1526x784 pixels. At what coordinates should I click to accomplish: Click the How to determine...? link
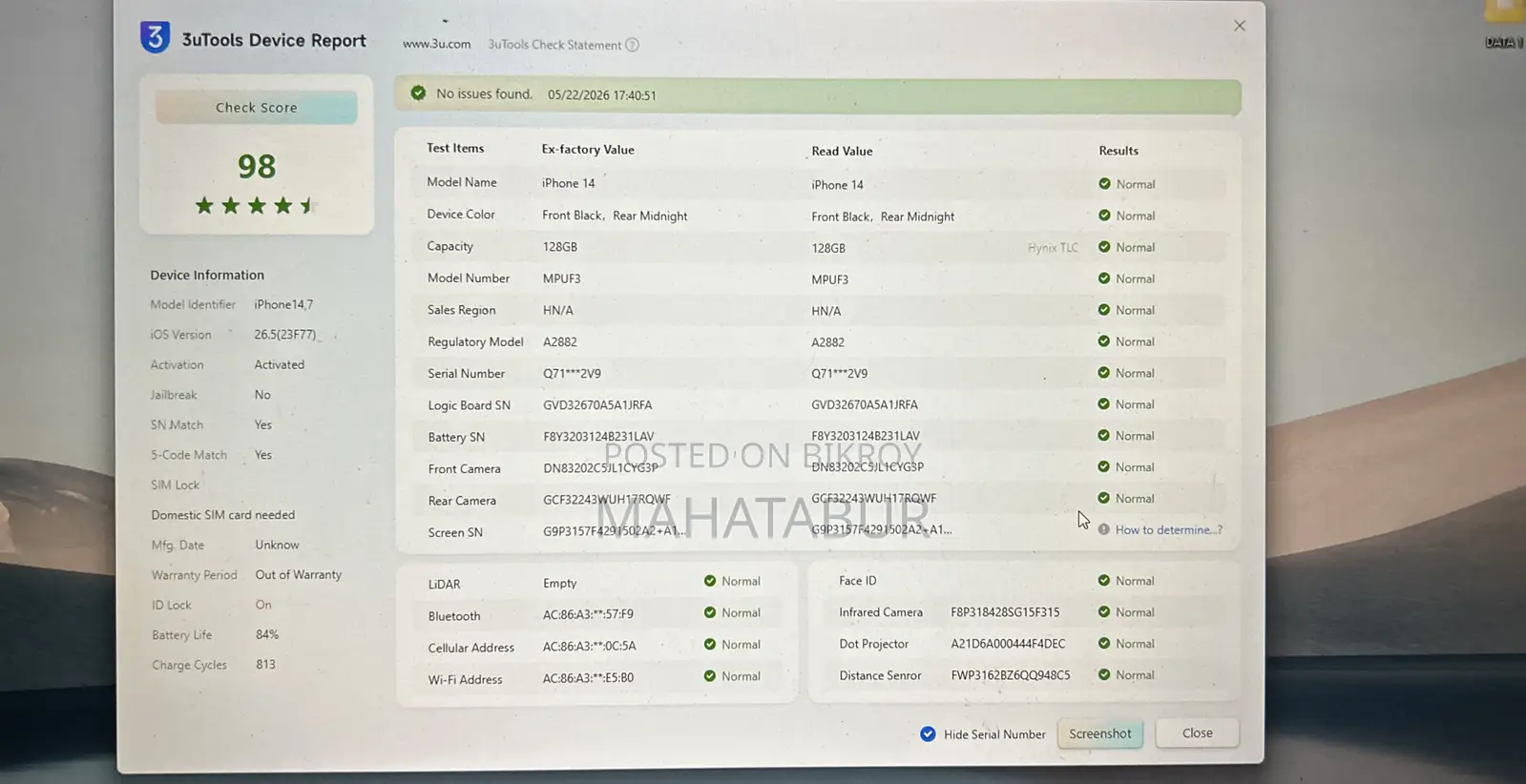[1169, 530]
